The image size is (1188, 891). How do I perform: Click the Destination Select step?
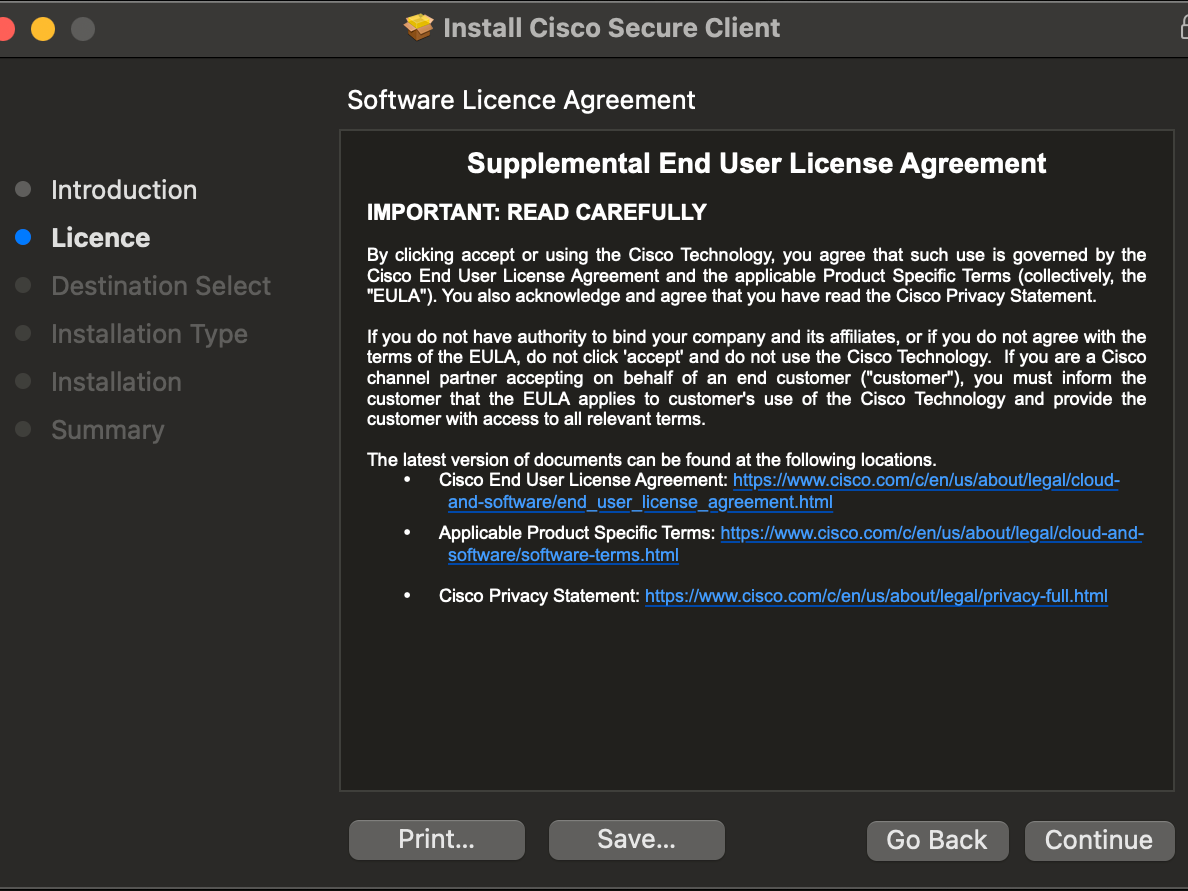160,286
